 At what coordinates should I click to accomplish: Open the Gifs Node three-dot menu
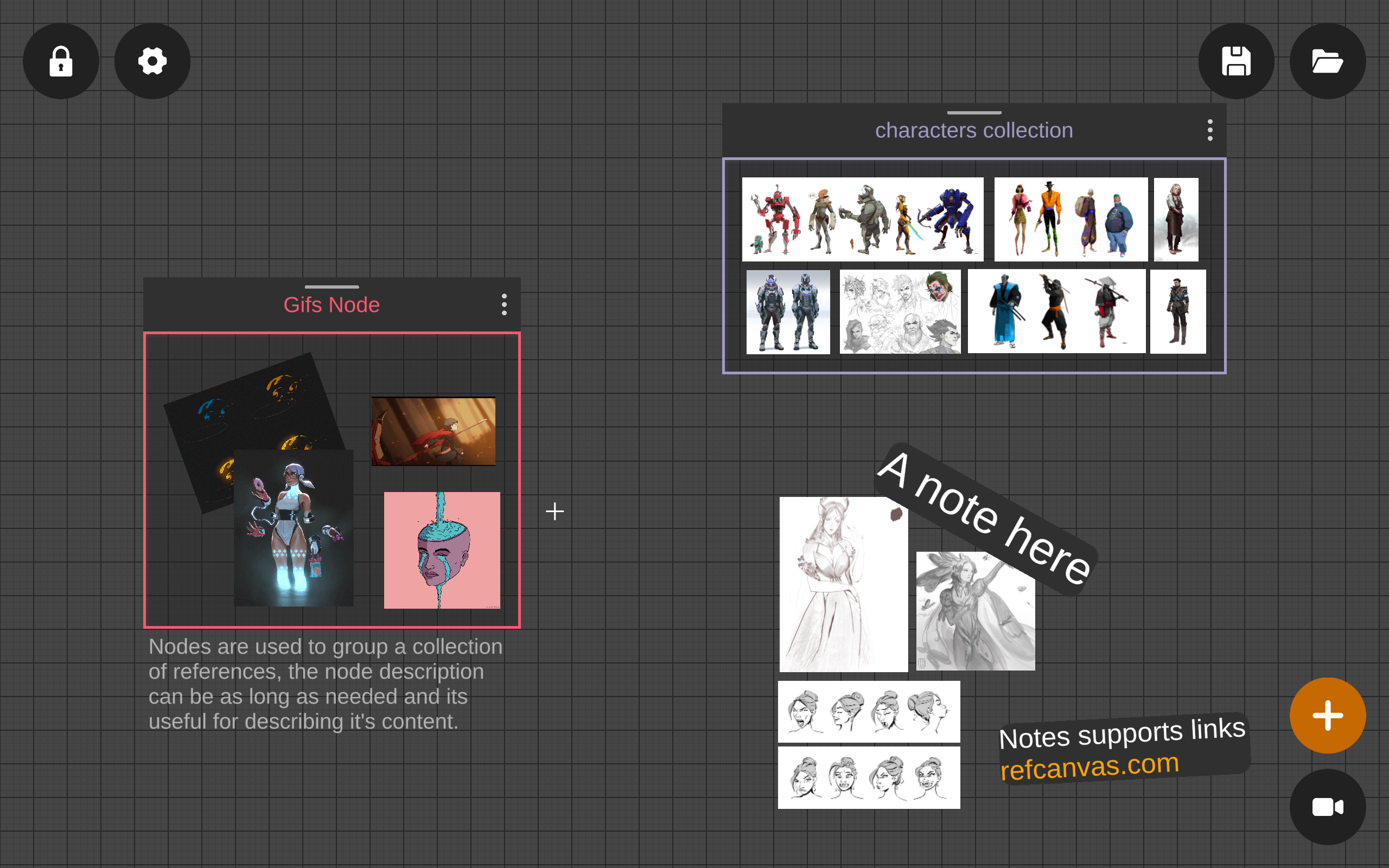(x=504, y=304)
